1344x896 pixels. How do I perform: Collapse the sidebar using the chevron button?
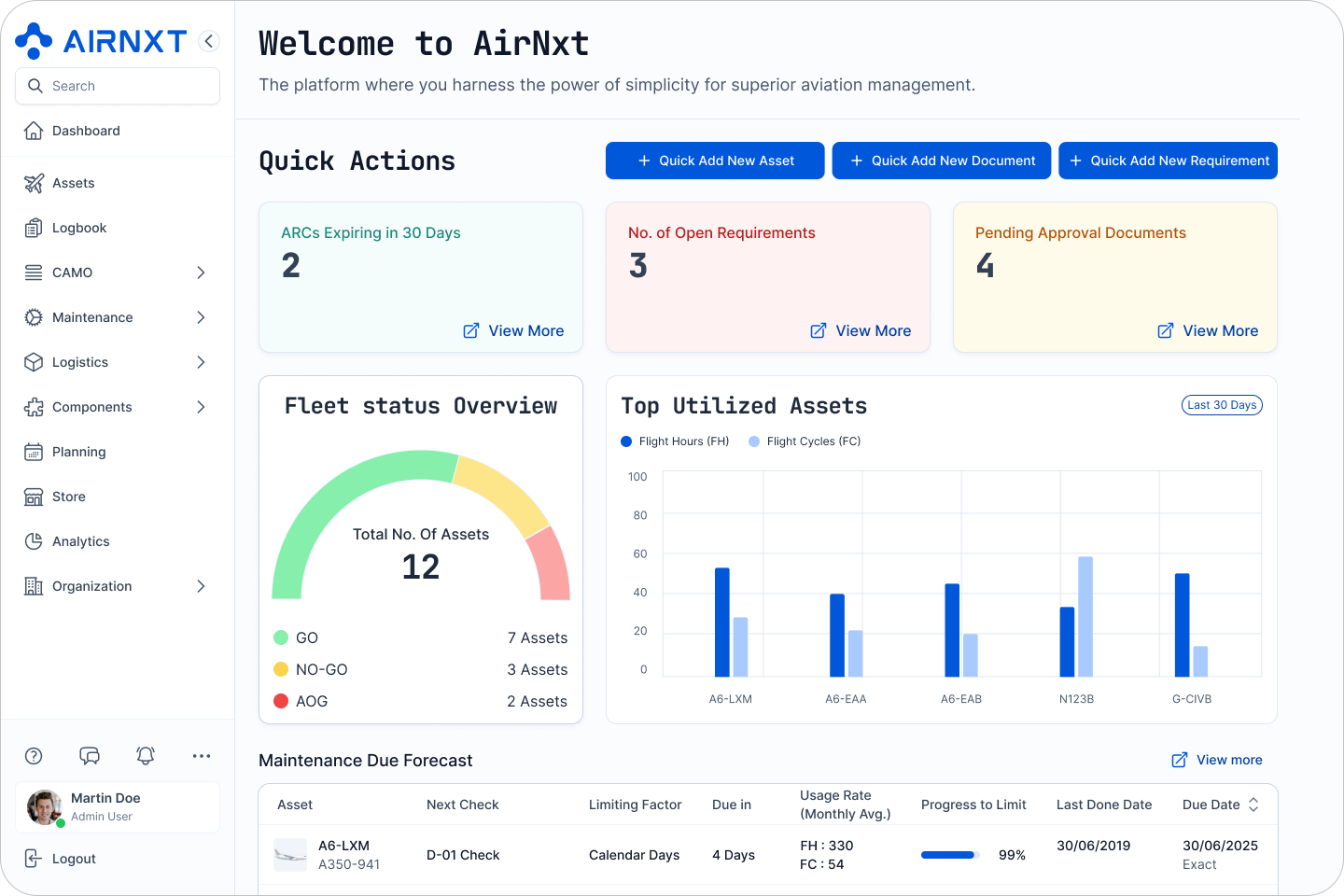(x=208, y=40)
